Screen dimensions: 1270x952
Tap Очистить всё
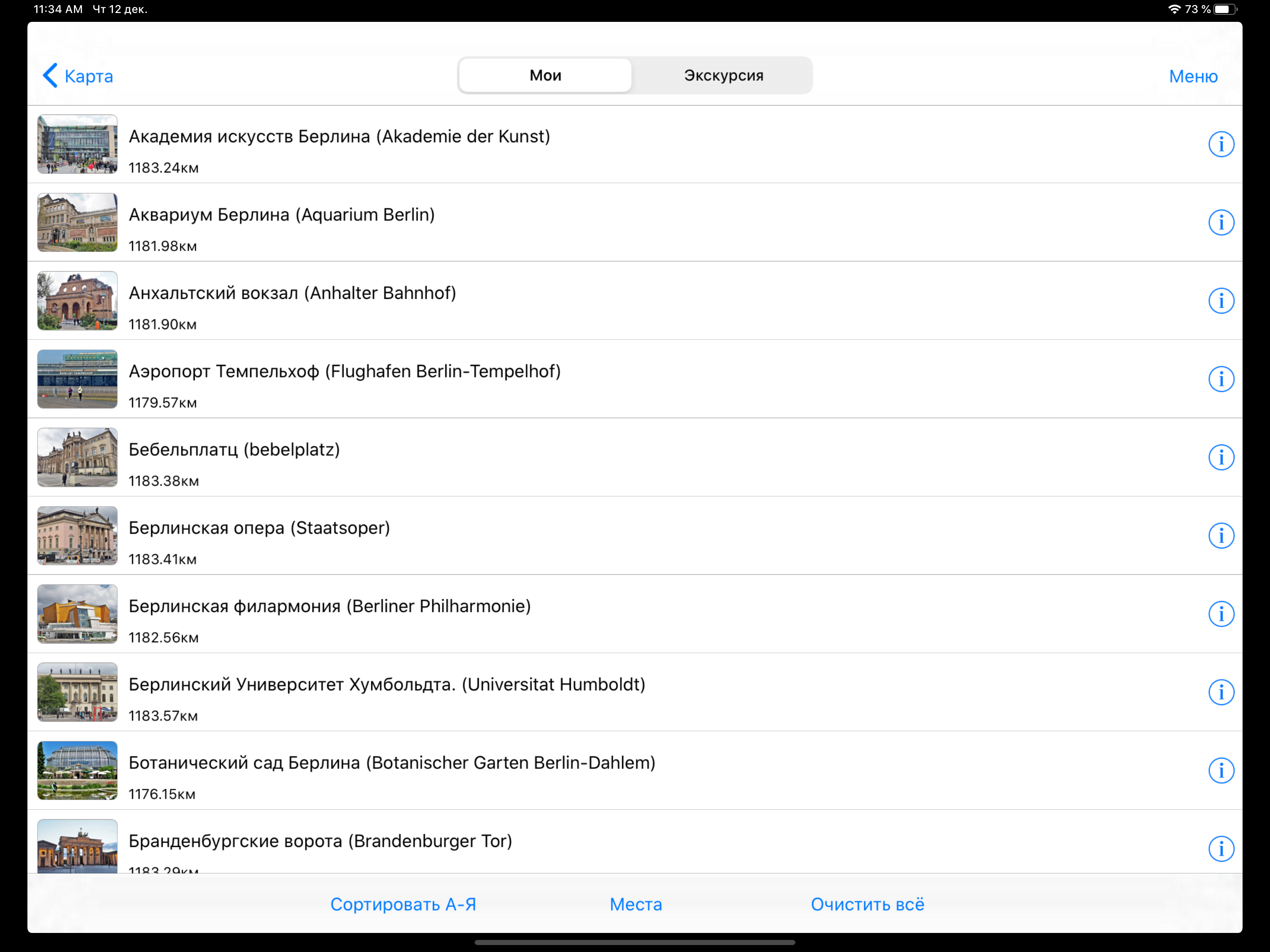click(x=867, y=904)
